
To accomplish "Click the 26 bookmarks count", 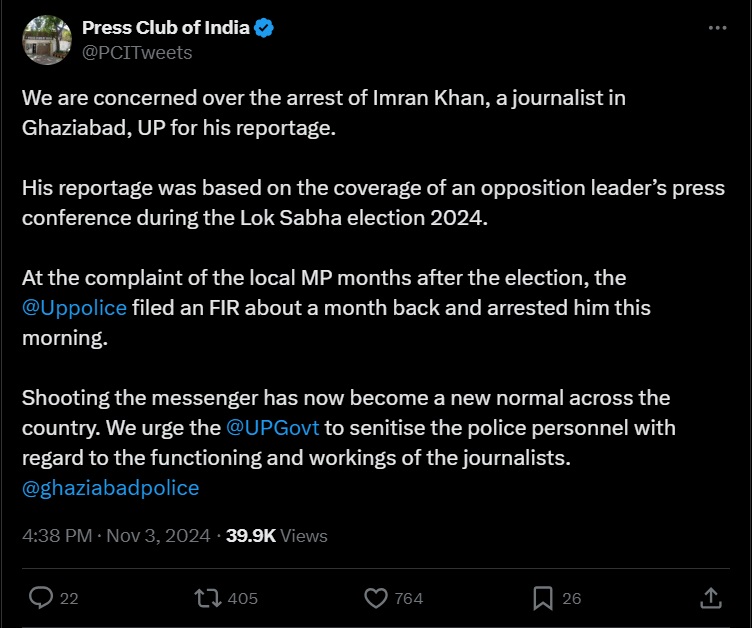I will pos(571,598).
